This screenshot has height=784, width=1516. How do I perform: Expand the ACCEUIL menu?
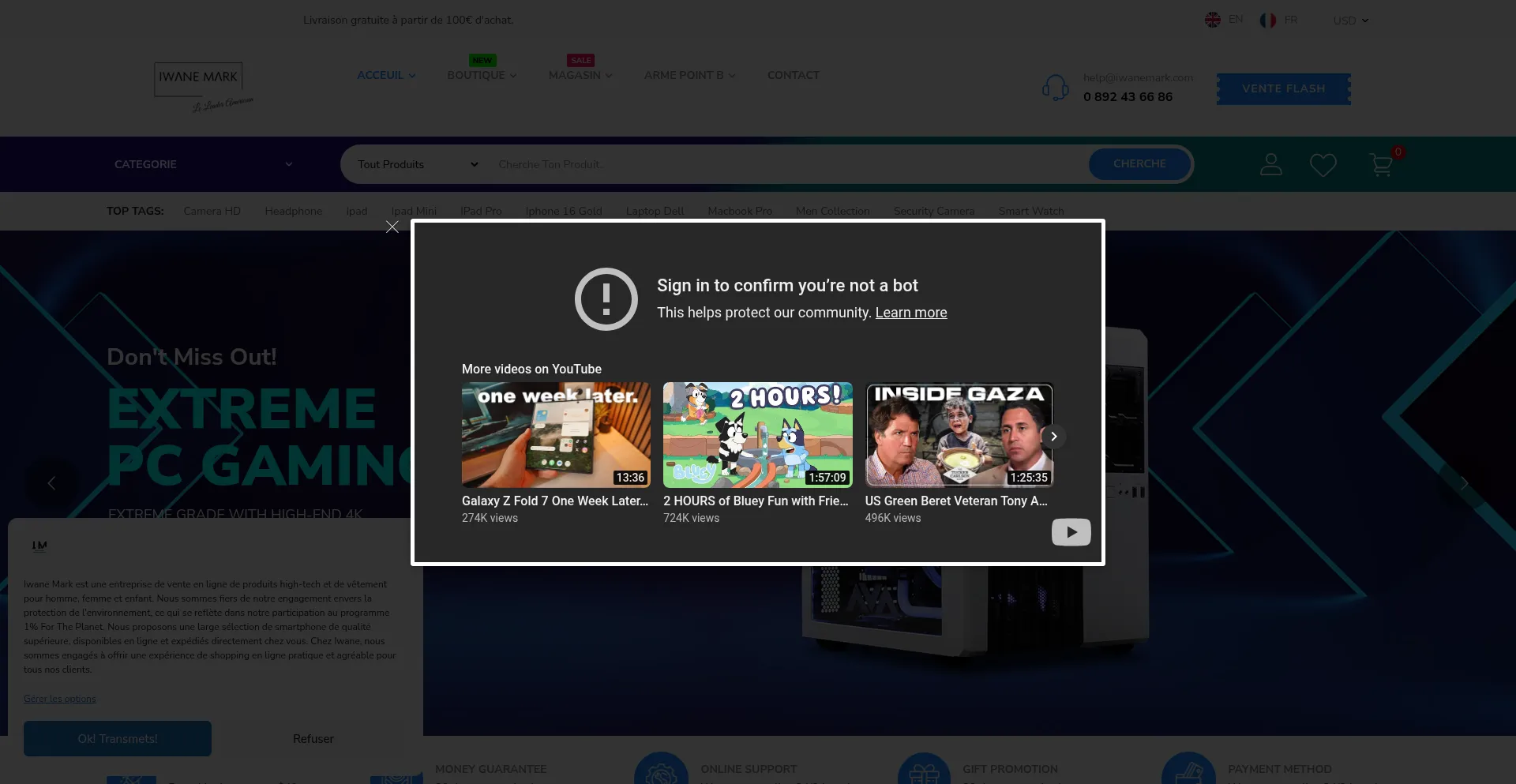click(386, 75)
